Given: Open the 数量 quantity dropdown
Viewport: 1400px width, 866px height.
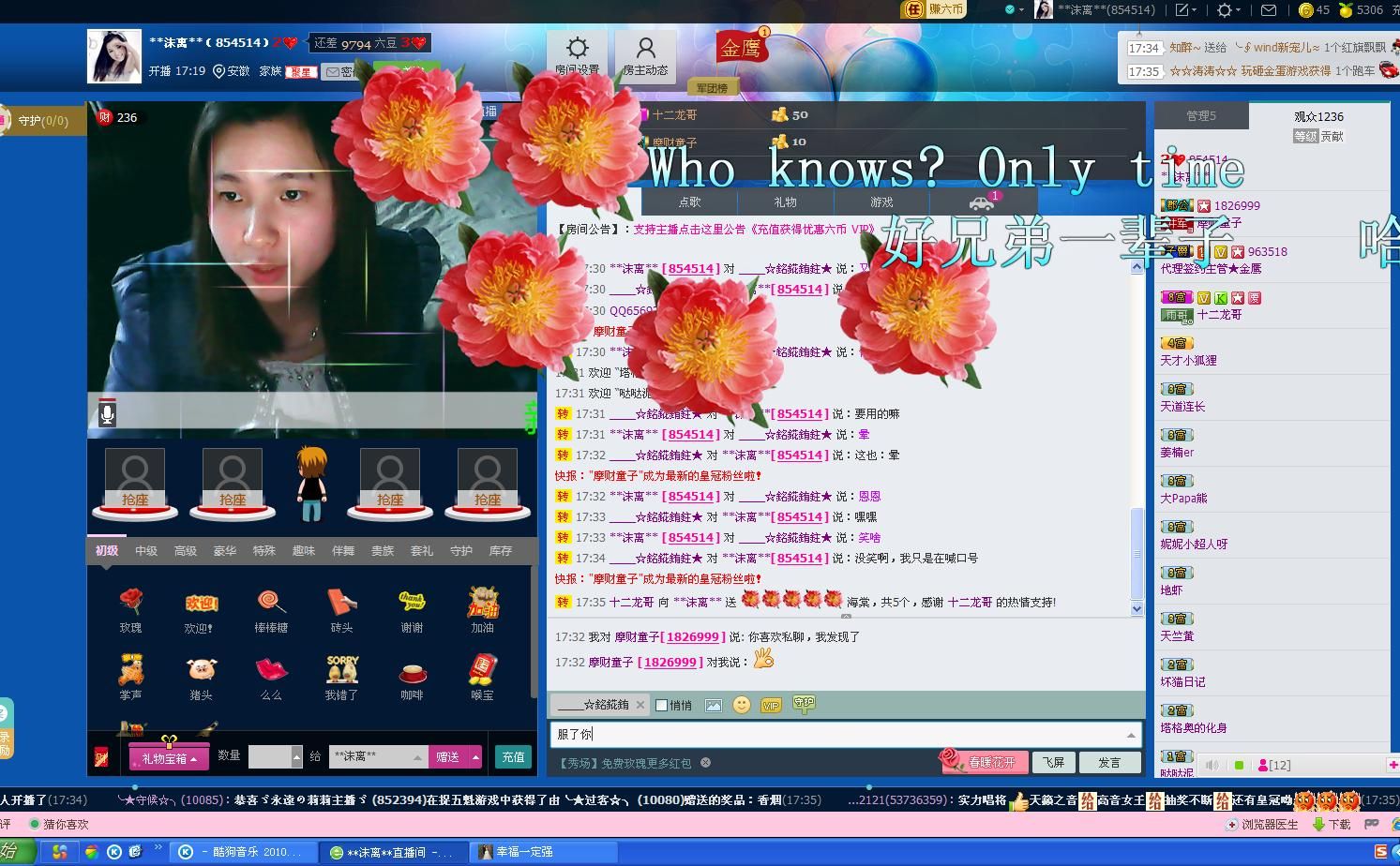Looking at the screenshot, I should (296, 756).
